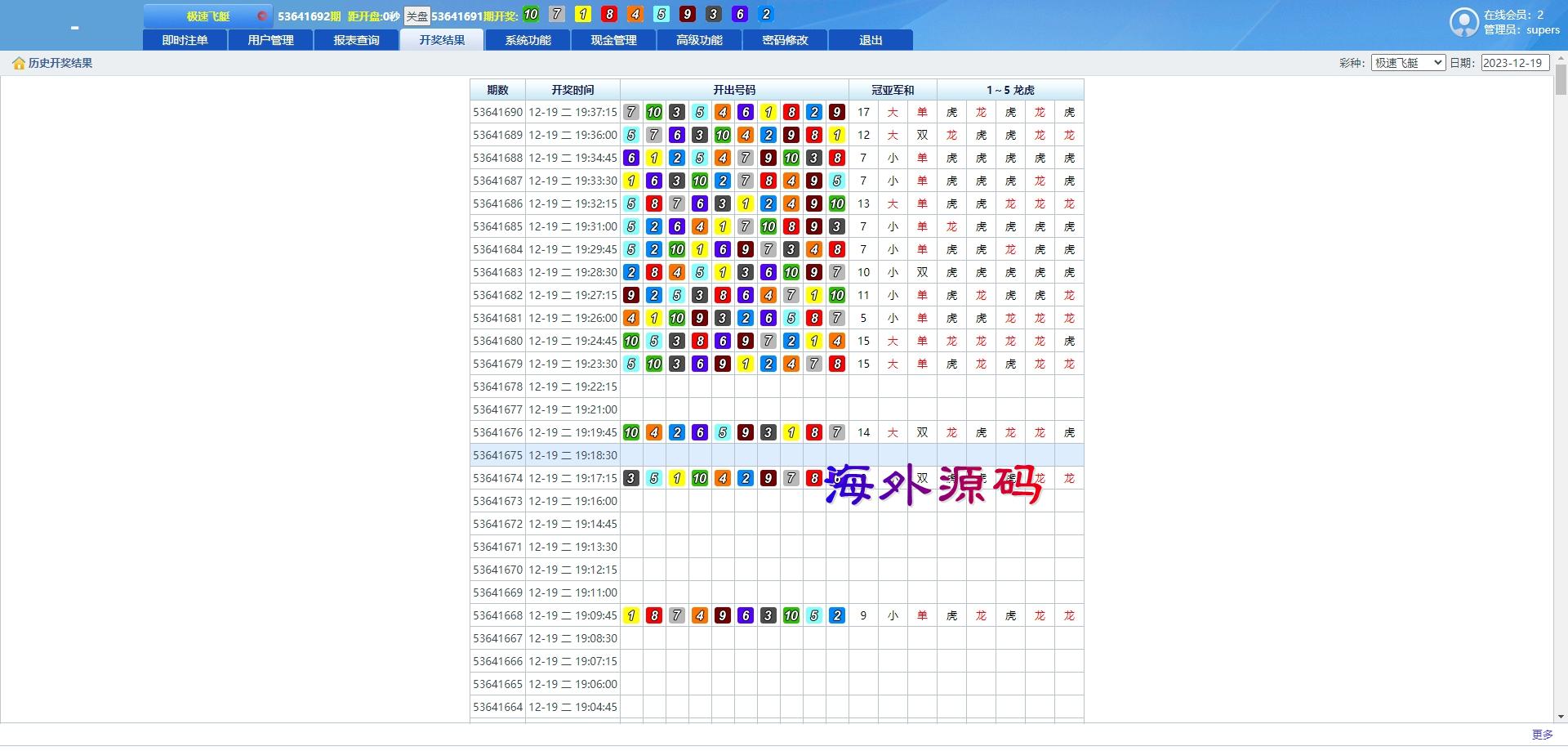The width and height of the screenshot is (1568, 751).
Task: Click the vertical scrollbar thumb
Action: tap(1561, 79)
